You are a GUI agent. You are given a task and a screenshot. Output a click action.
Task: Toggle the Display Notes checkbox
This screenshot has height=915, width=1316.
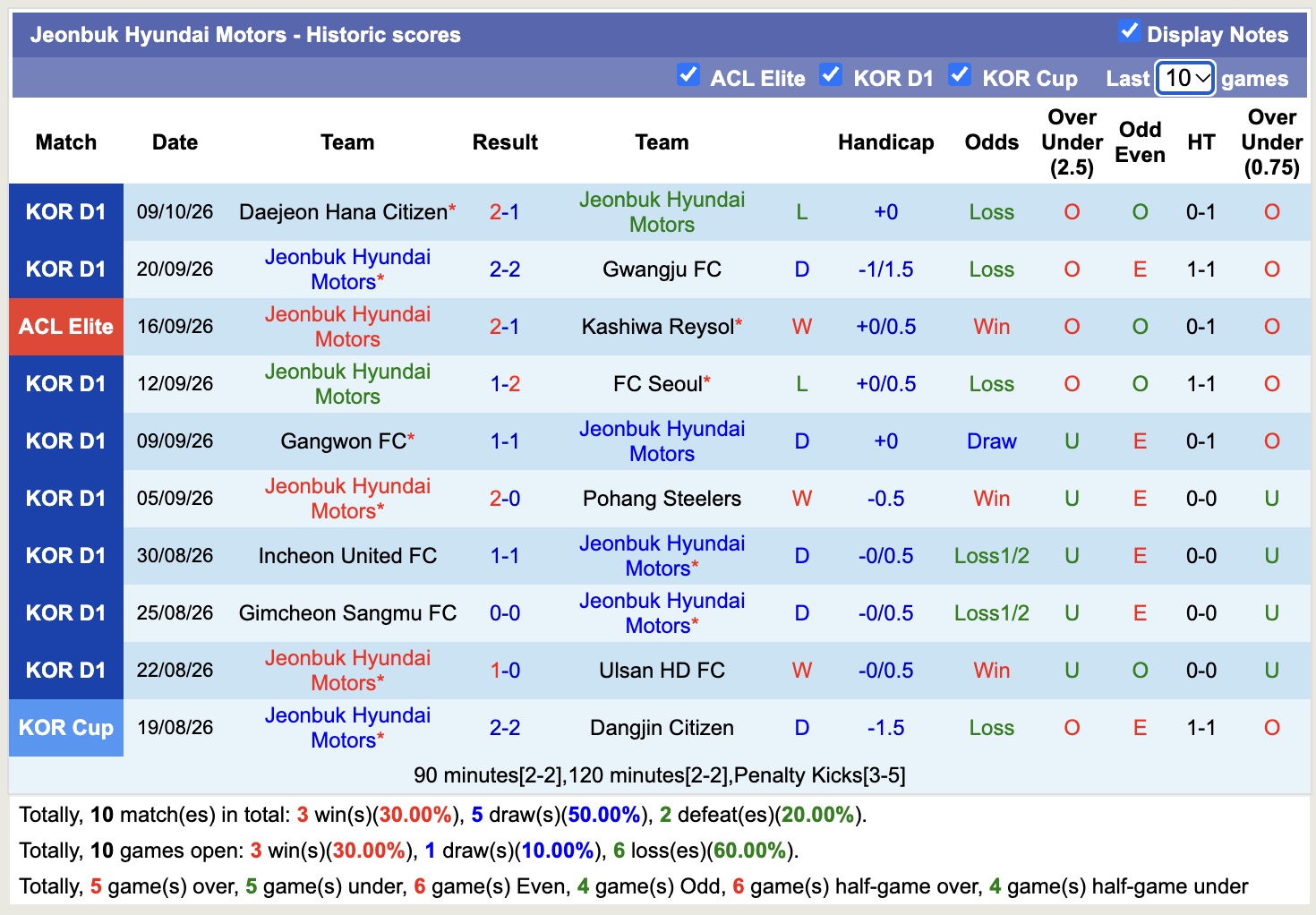click(1129, 31)
